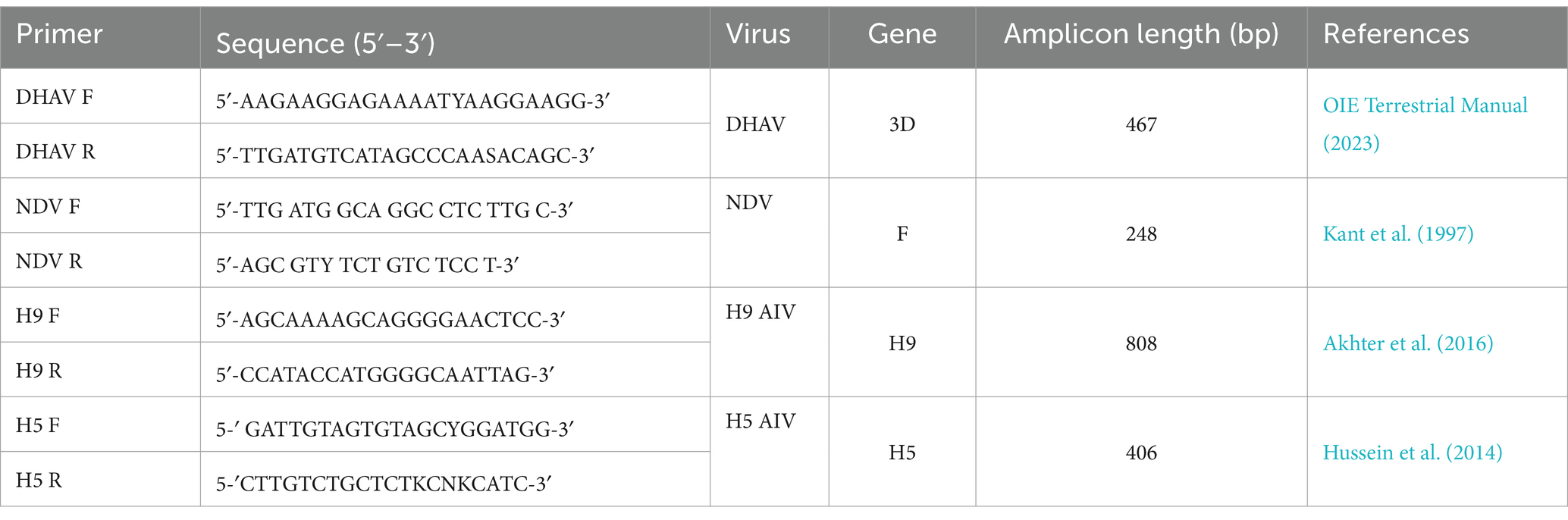The height and width of the screenshot is (520, 1568).
Task: Open the Hussein et al. (2014) citation
Action: [1413, 453]
